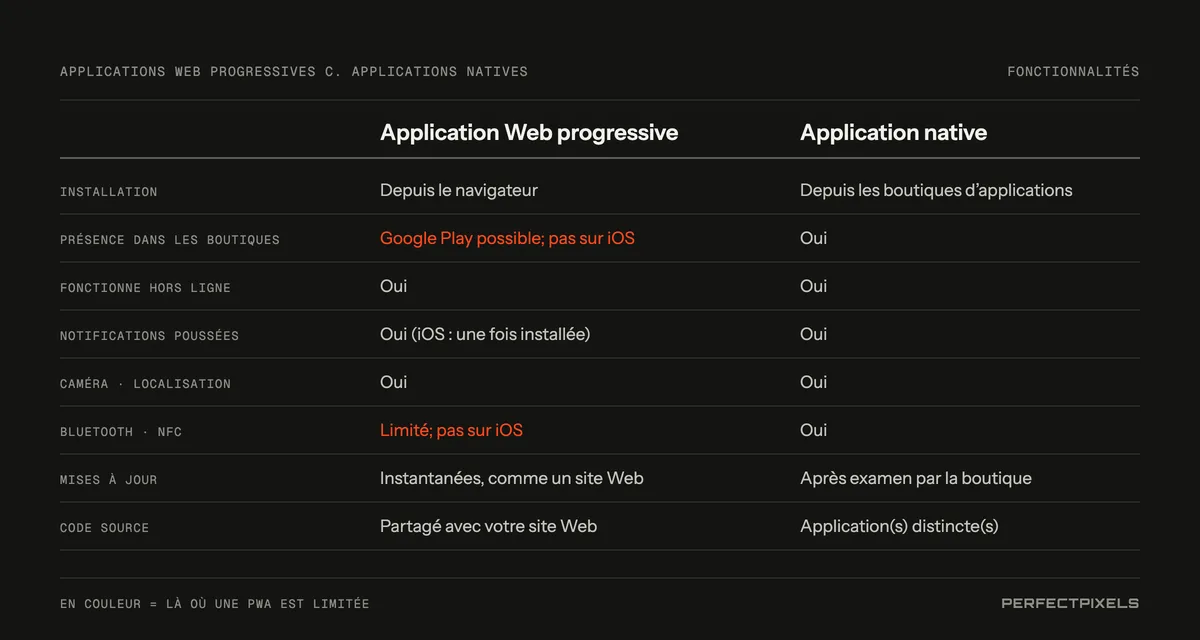
Task: Select the "CODE SOURCE" row label
Action: pos(104,528)
